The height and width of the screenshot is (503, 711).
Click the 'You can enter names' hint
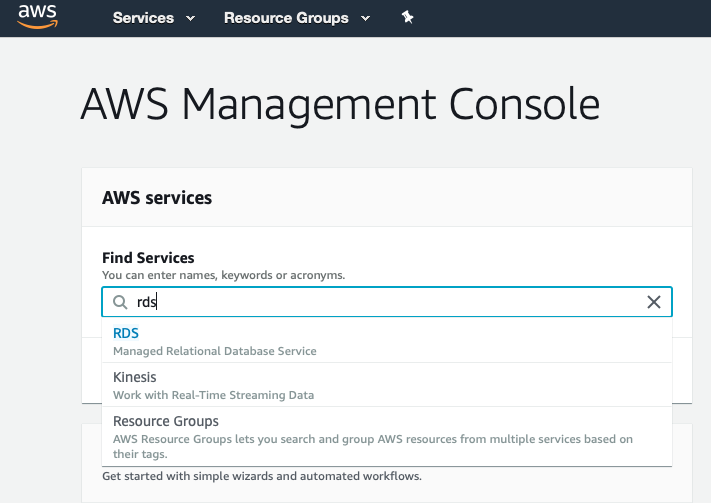pyautogui.click(x=224, y=274)
